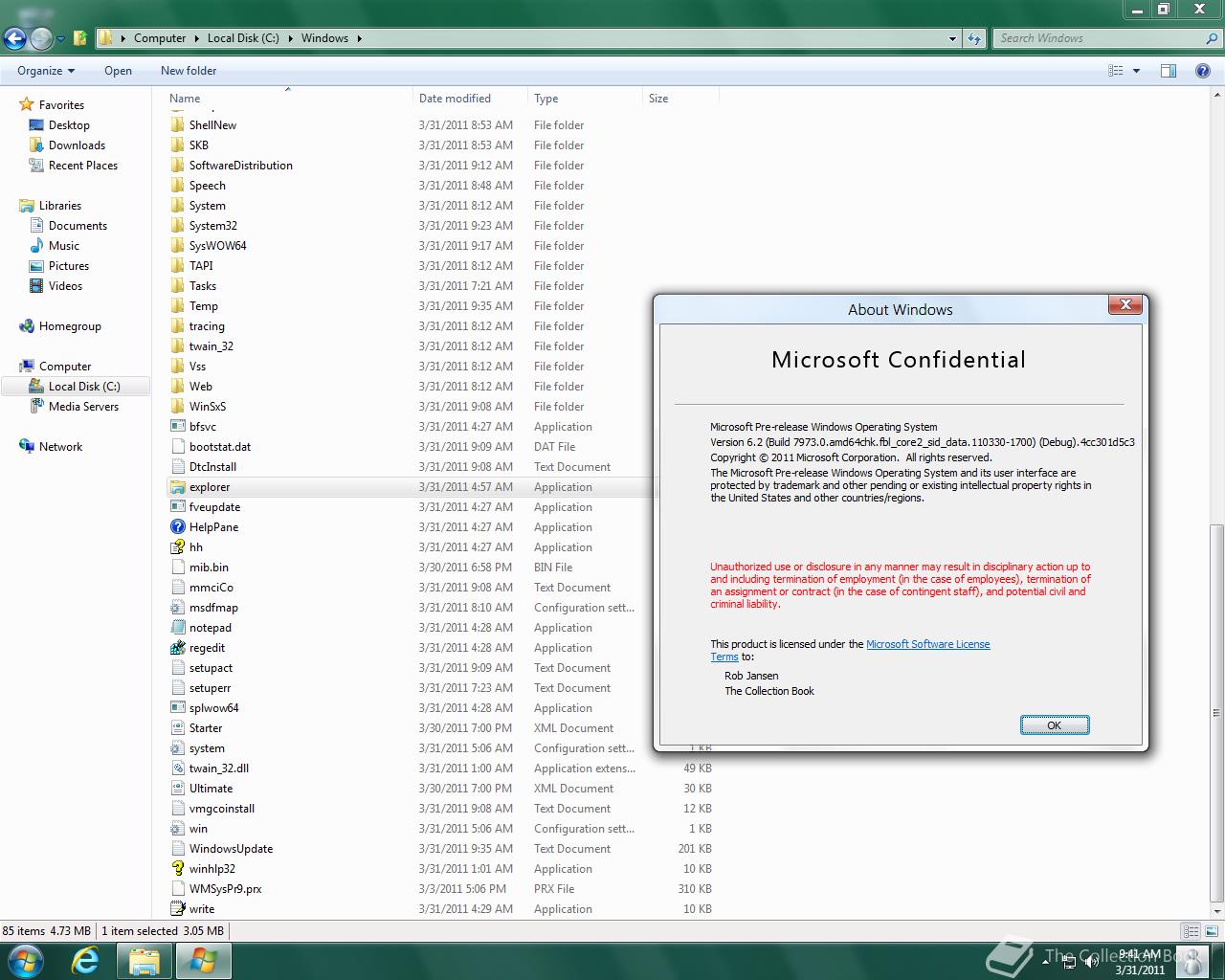Screen dimensions: 1225x980
Task: Open Videos library
Action: click(65, 286)
